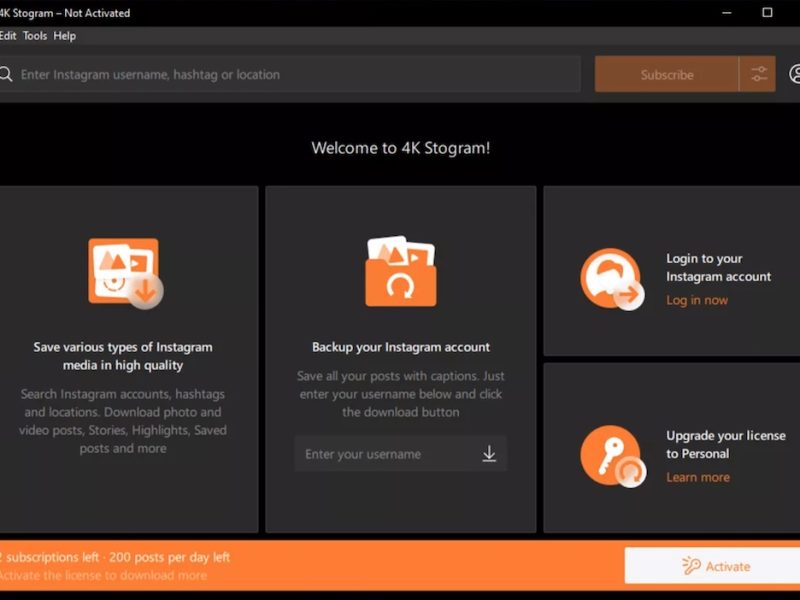
Task: Click 'Backup your Instagram account' title
Action: pyautogui.click(x=401, y=347)
